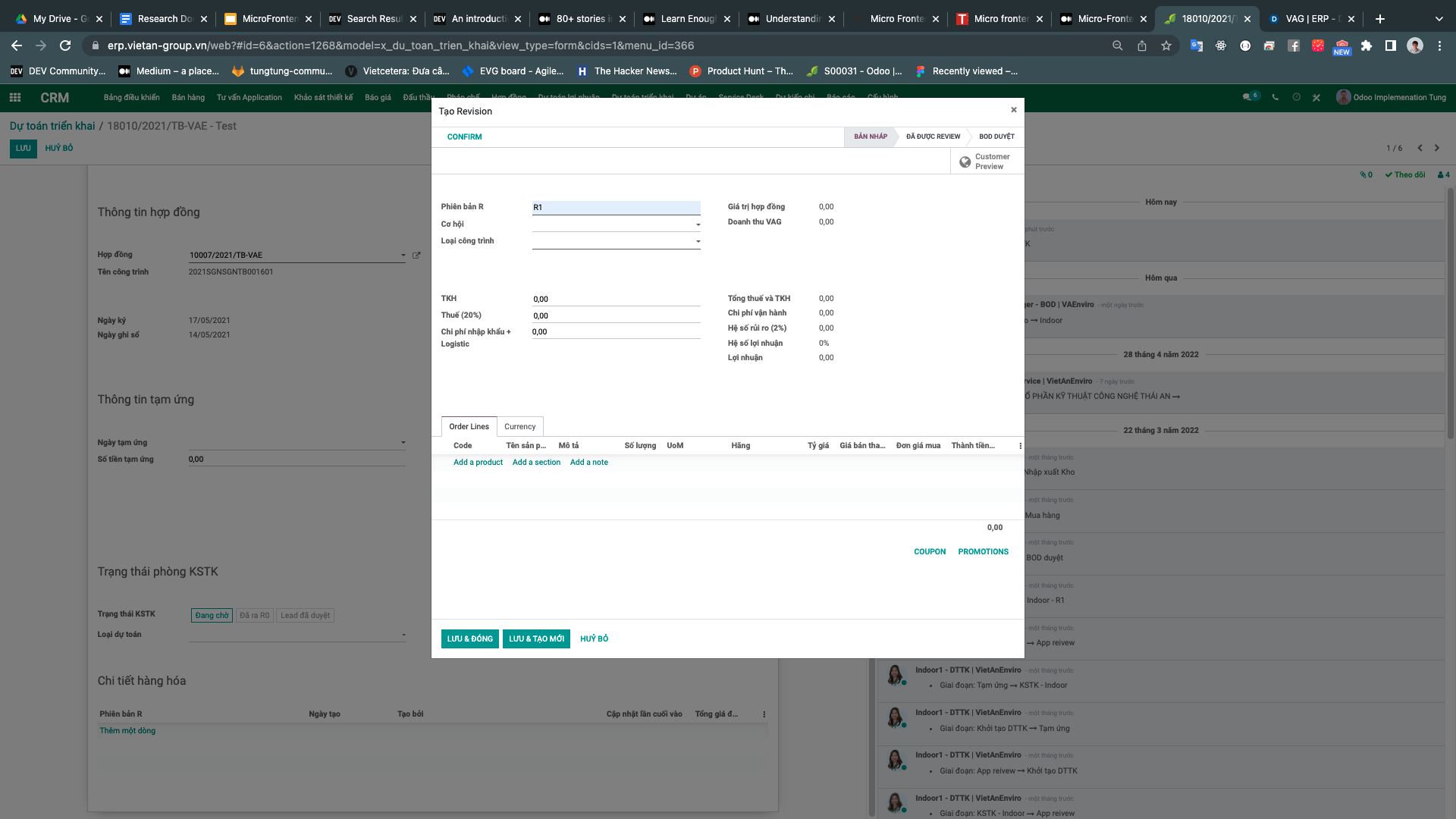Click the LƯU & ĐÓNG button
The width and height of the screenshot is (1456, 819).
pyautogui.click(x=469, y=639)
